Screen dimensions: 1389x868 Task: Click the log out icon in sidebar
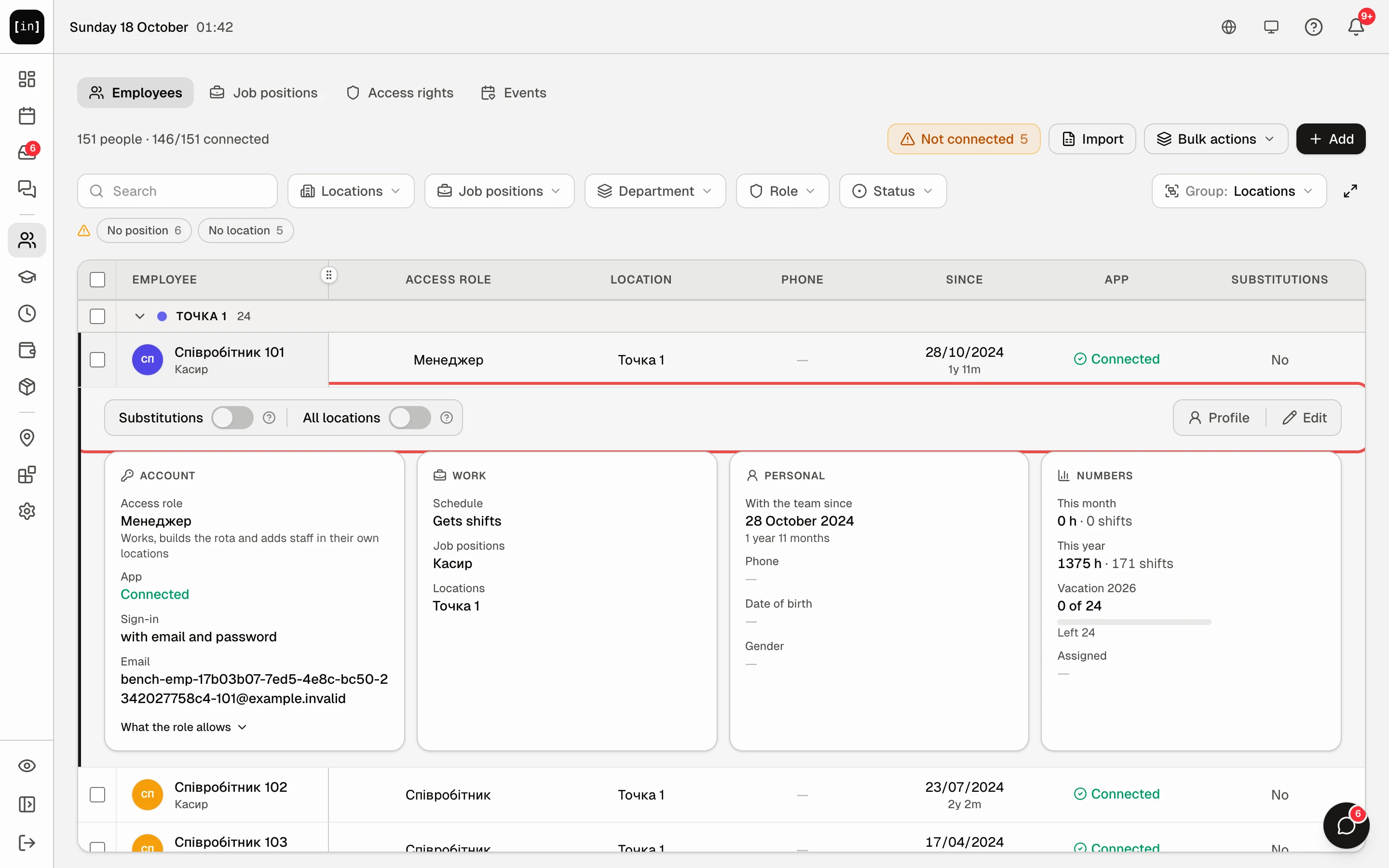pyautogui.click(x=27, y=843)
